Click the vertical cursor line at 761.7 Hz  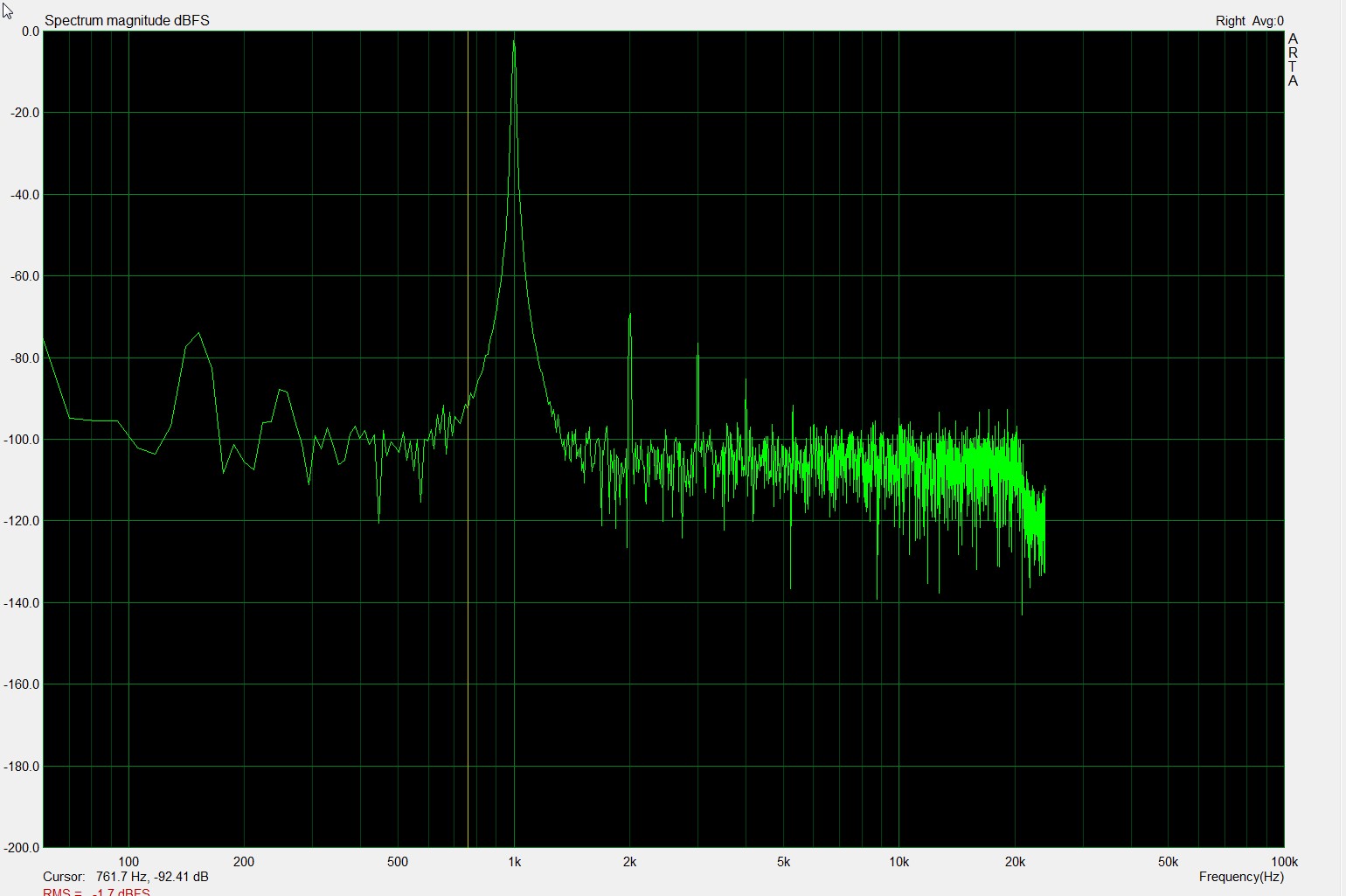pos(468,439)
